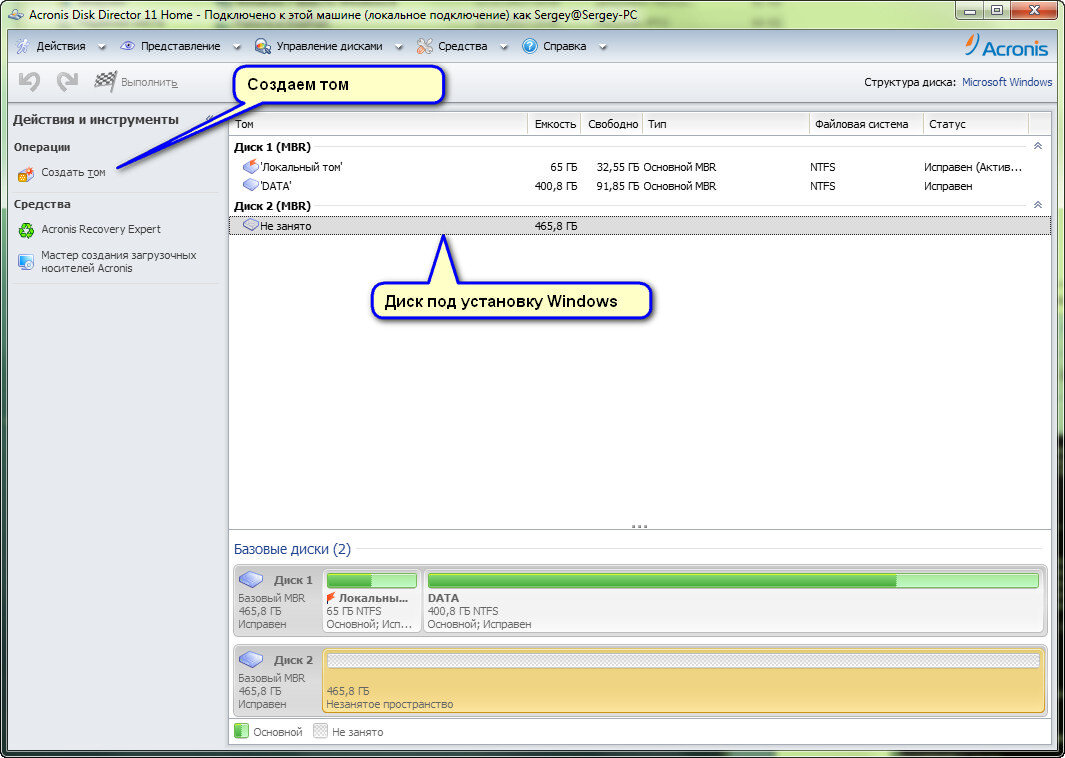Image resolution: width=1065 pixels, height=758 pixels.
Task: Open the Представление menu
Action: pyautogui.click(x=181, y=46)
